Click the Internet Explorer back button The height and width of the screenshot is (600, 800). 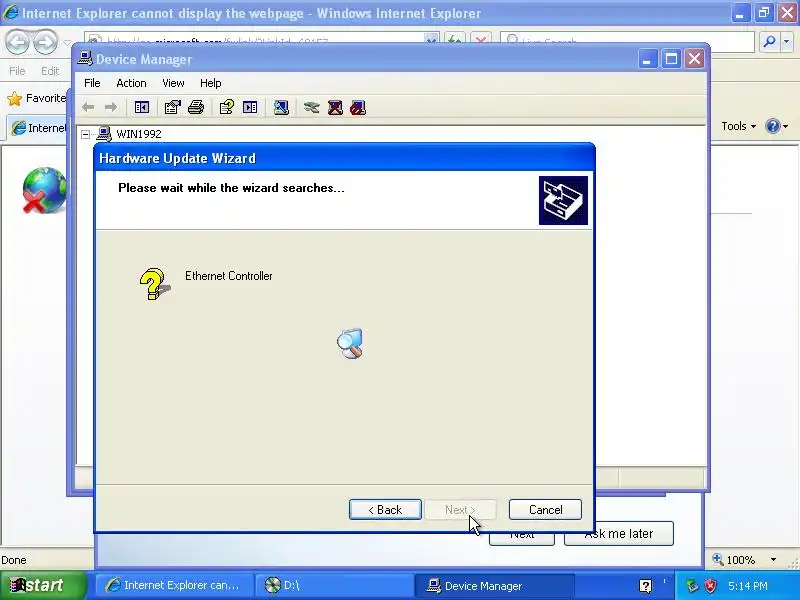click(x=17, y=42)
